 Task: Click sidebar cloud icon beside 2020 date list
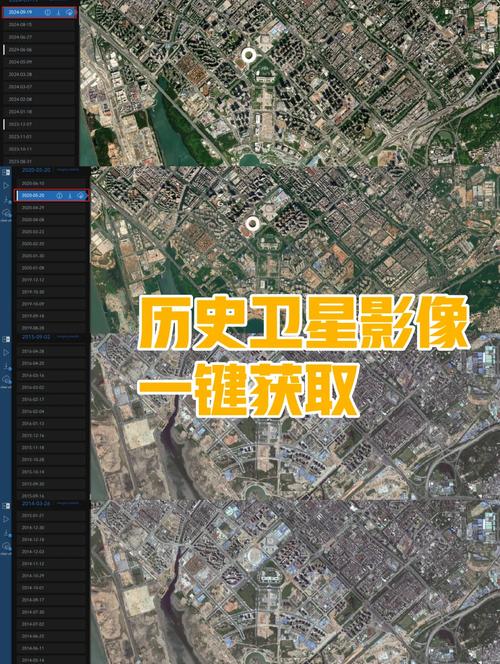(6, 213)
